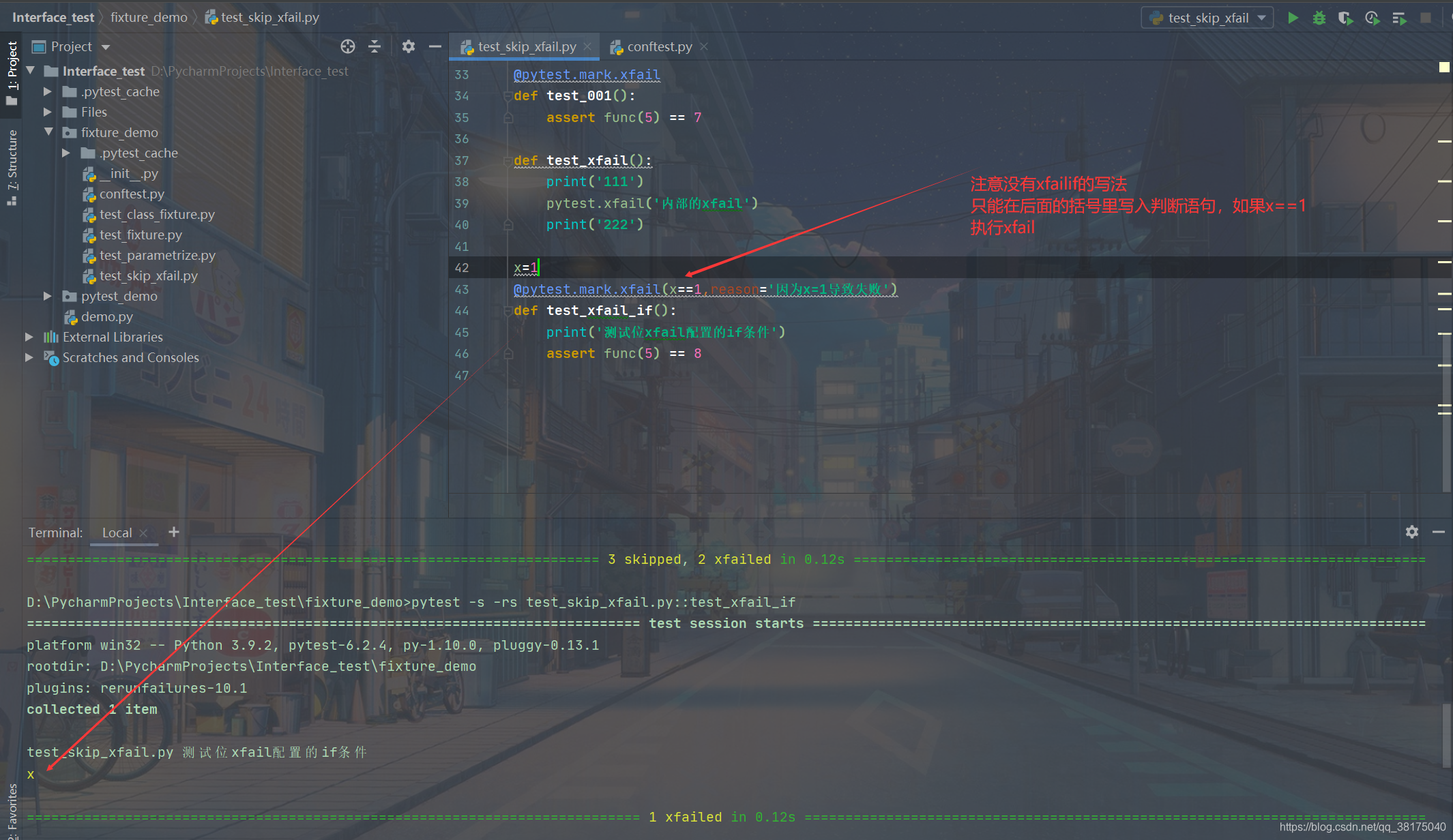This screenshot has width=1453, height=840.
Task: Expand External Libraries
Action: 29,337
